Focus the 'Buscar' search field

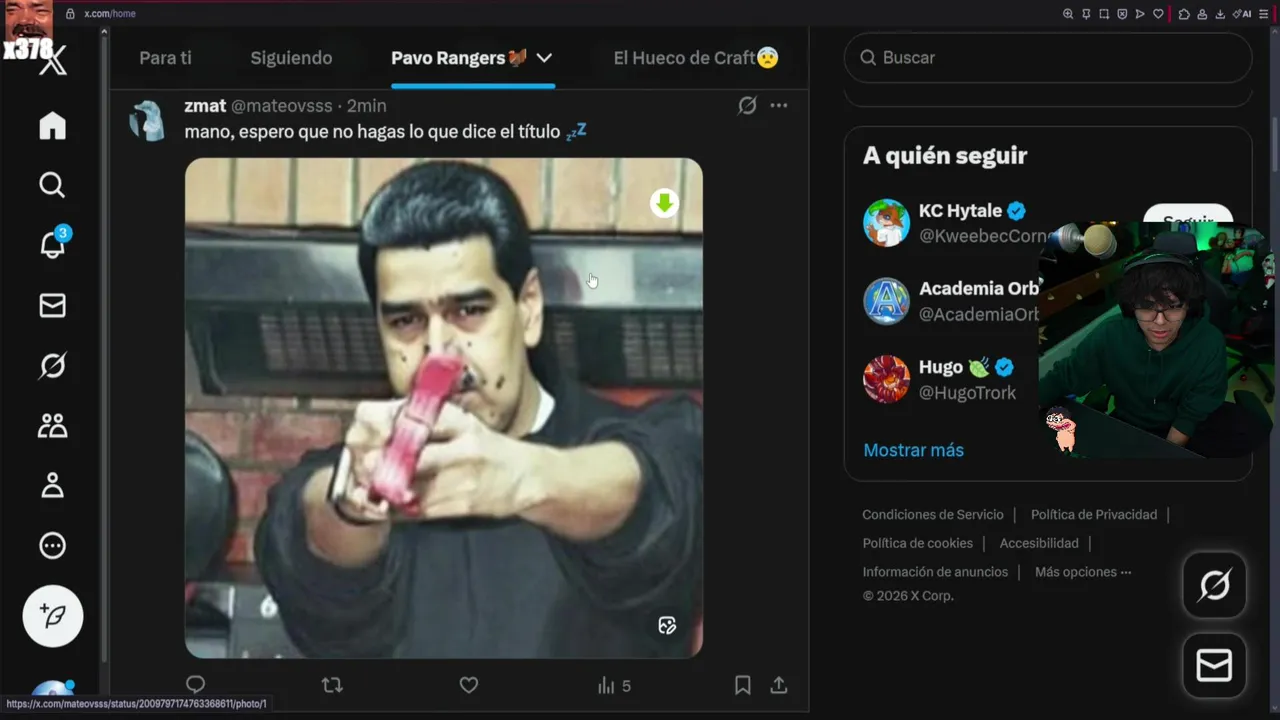(x=1048, y=58)
